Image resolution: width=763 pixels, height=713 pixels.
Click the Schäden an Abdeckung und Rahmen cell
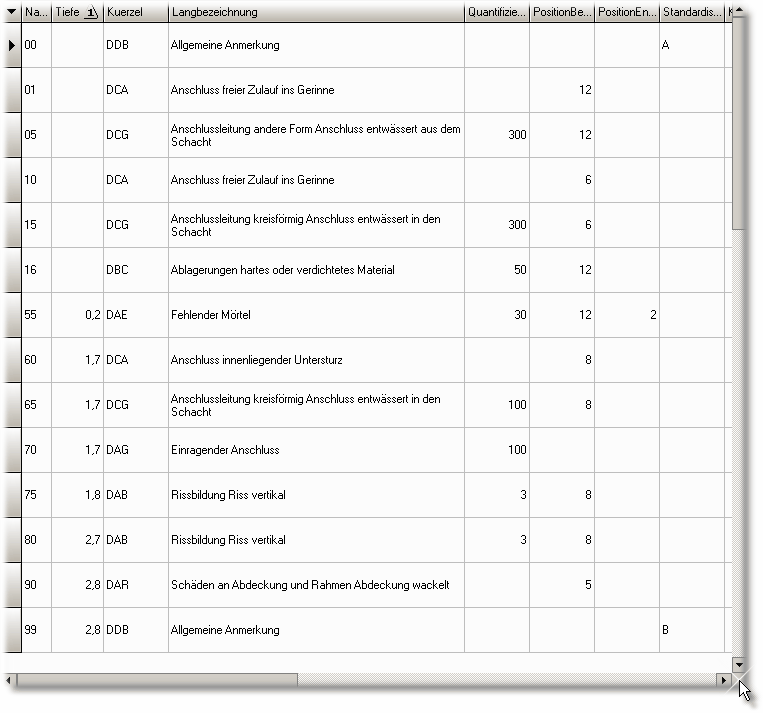(x=315, y=585)
